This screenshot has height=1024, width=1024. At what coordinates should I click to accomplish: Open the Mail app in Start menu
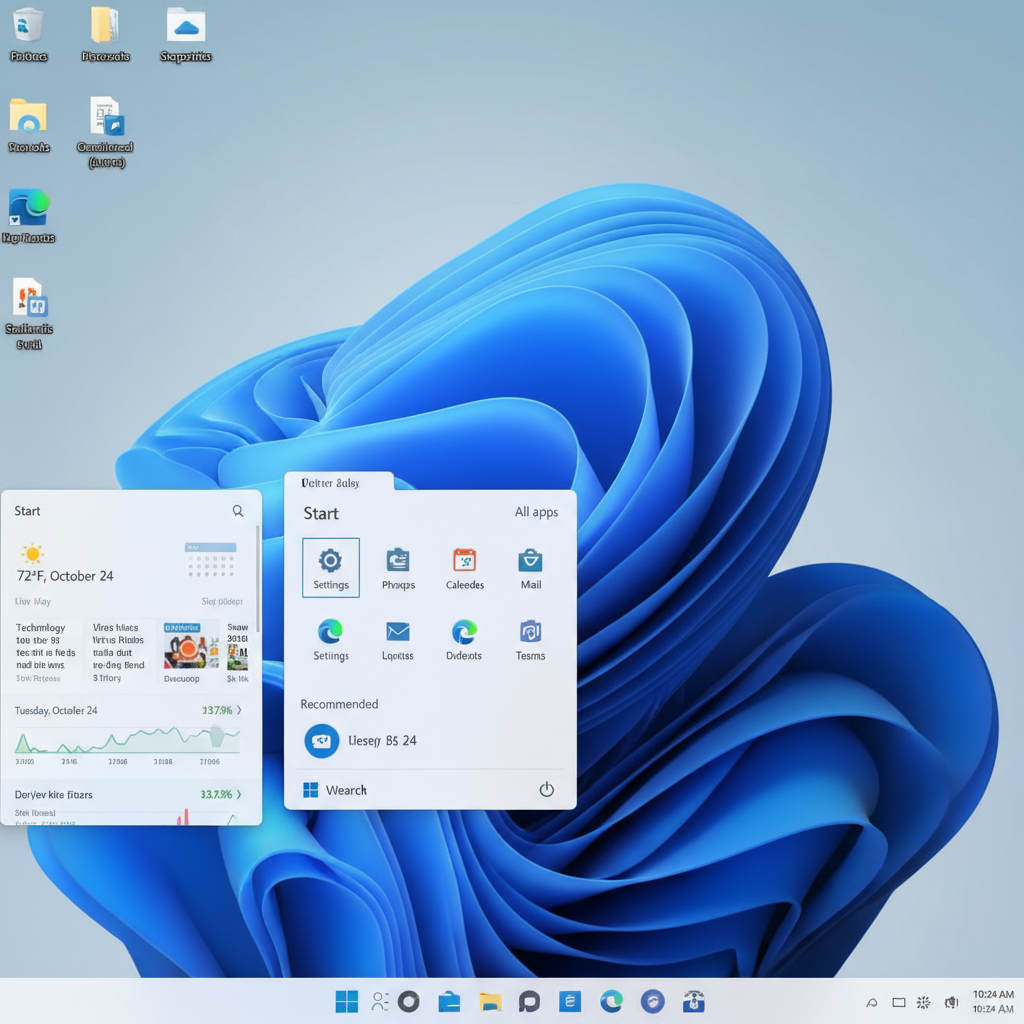click(x=530, y=568)
